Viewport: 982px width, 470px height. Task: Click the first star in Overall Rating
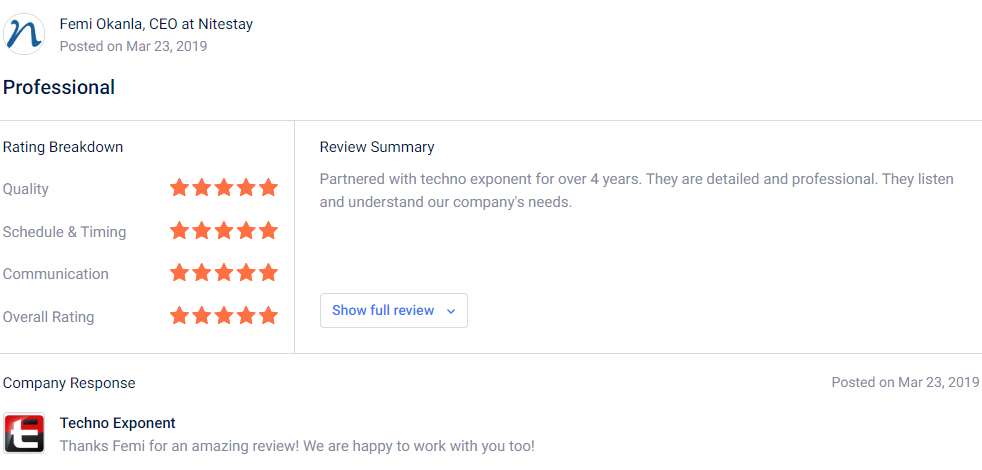pyautogui.click(x=179, y=315)
